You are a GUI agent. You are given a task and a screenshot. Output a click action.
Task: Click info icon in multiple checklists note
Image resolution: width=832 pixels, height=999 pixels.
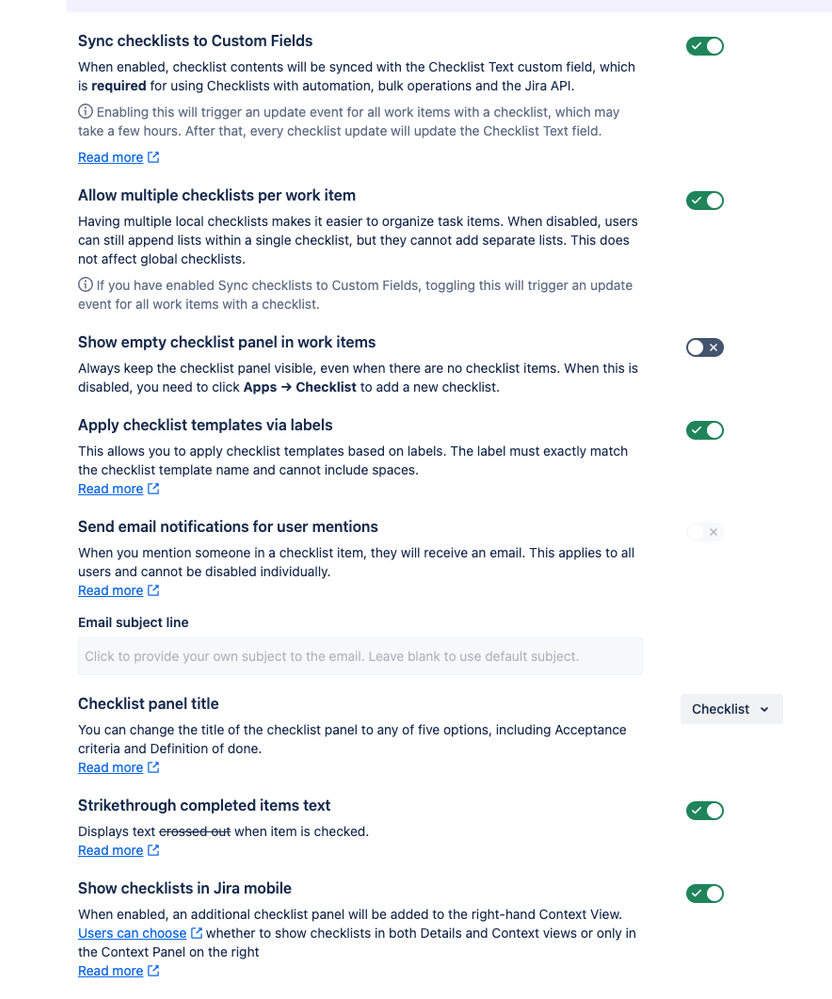click(x=85, y=285)
